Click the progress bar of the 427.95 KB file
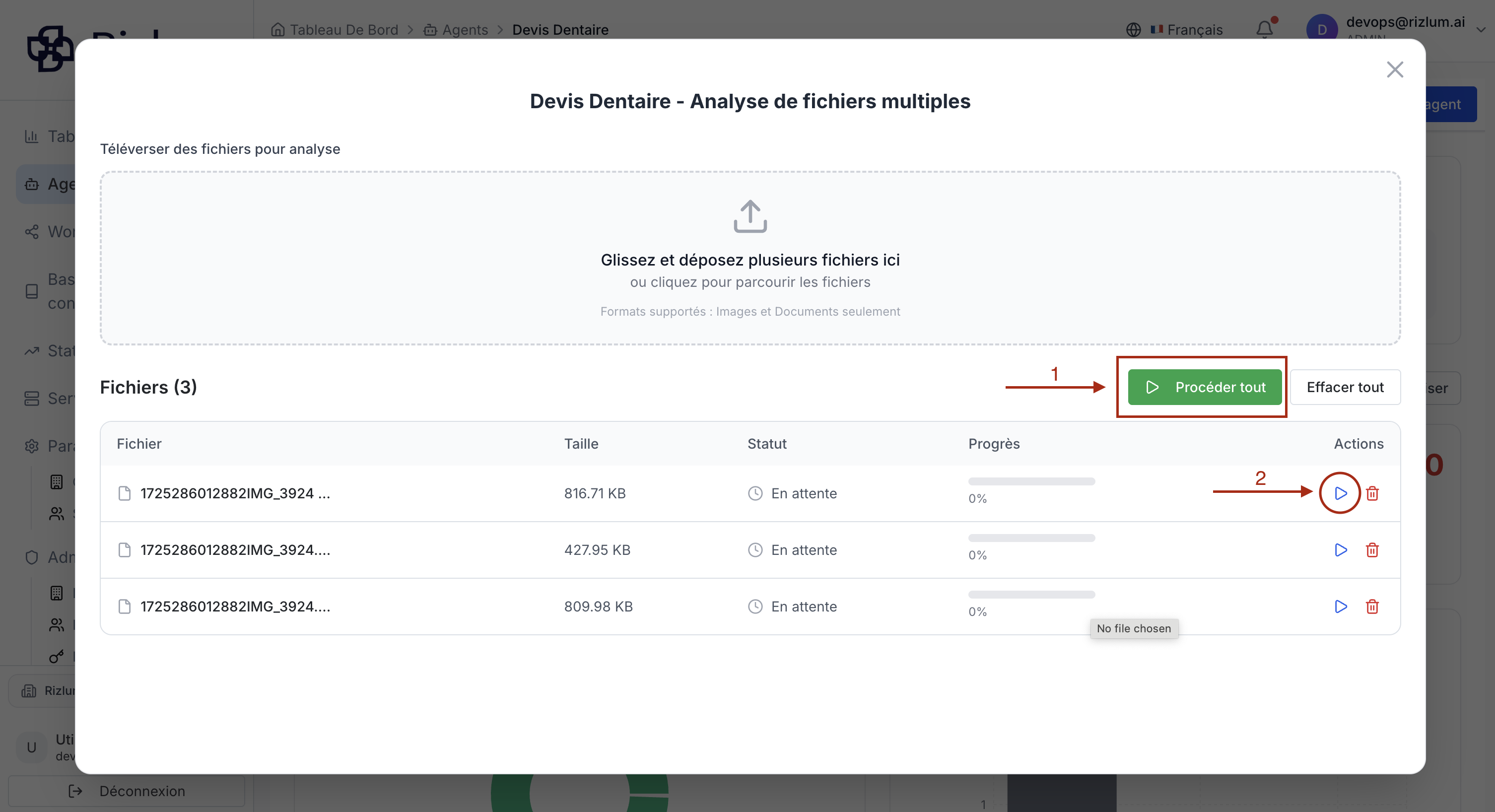Viewport: 1495px width, 812px height. click(x=1031, y=538)
